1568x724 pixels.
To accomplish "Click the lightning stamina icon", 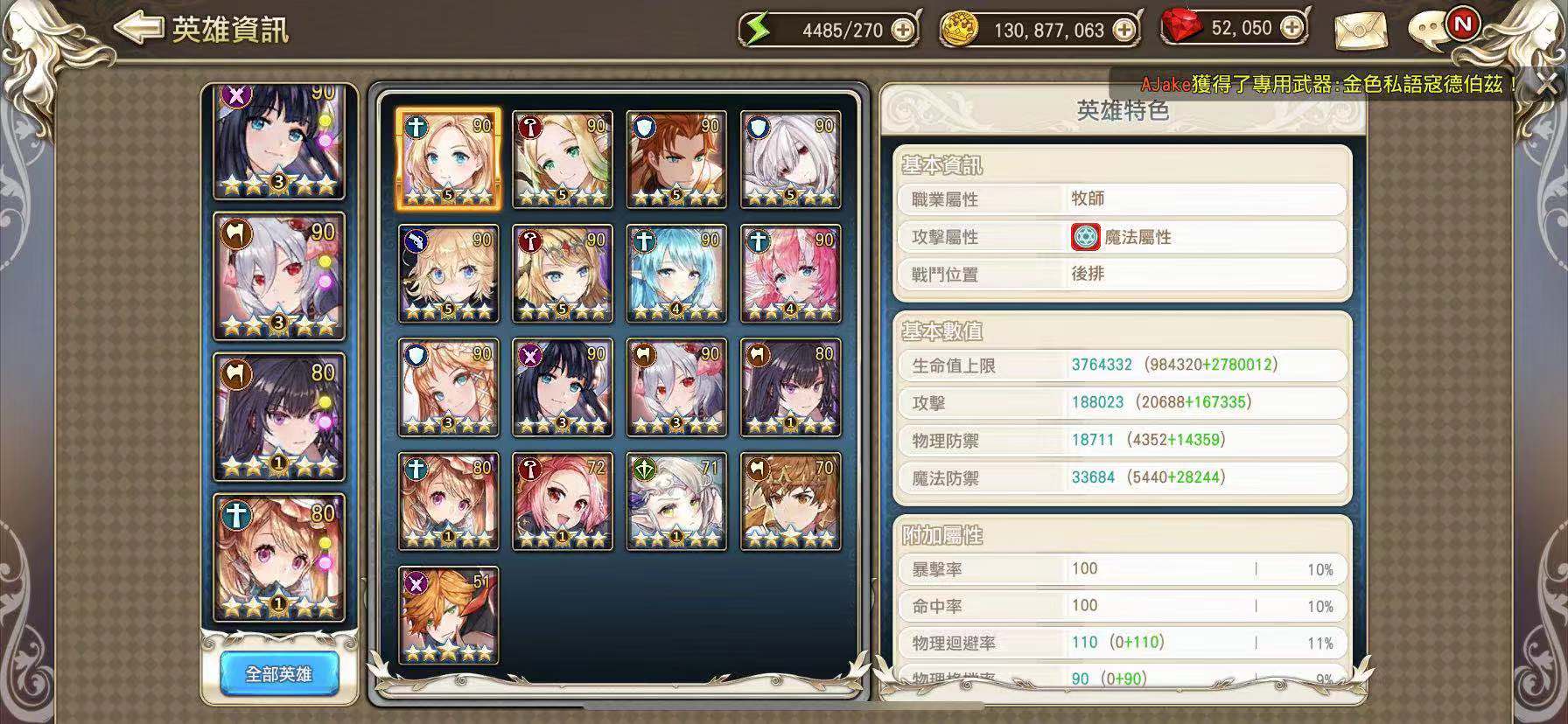I will click(758, 30).
